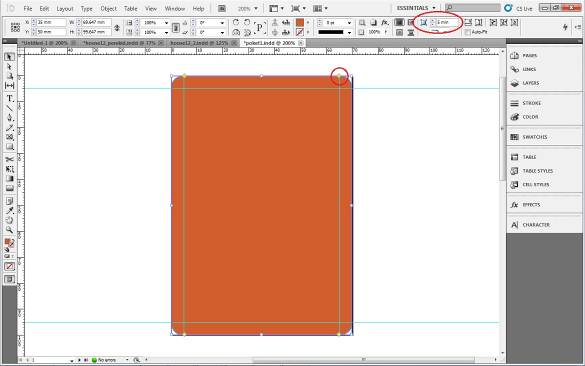The image size is (585, 366).
Task: Open the Window menu
Action: click(175, 8)
